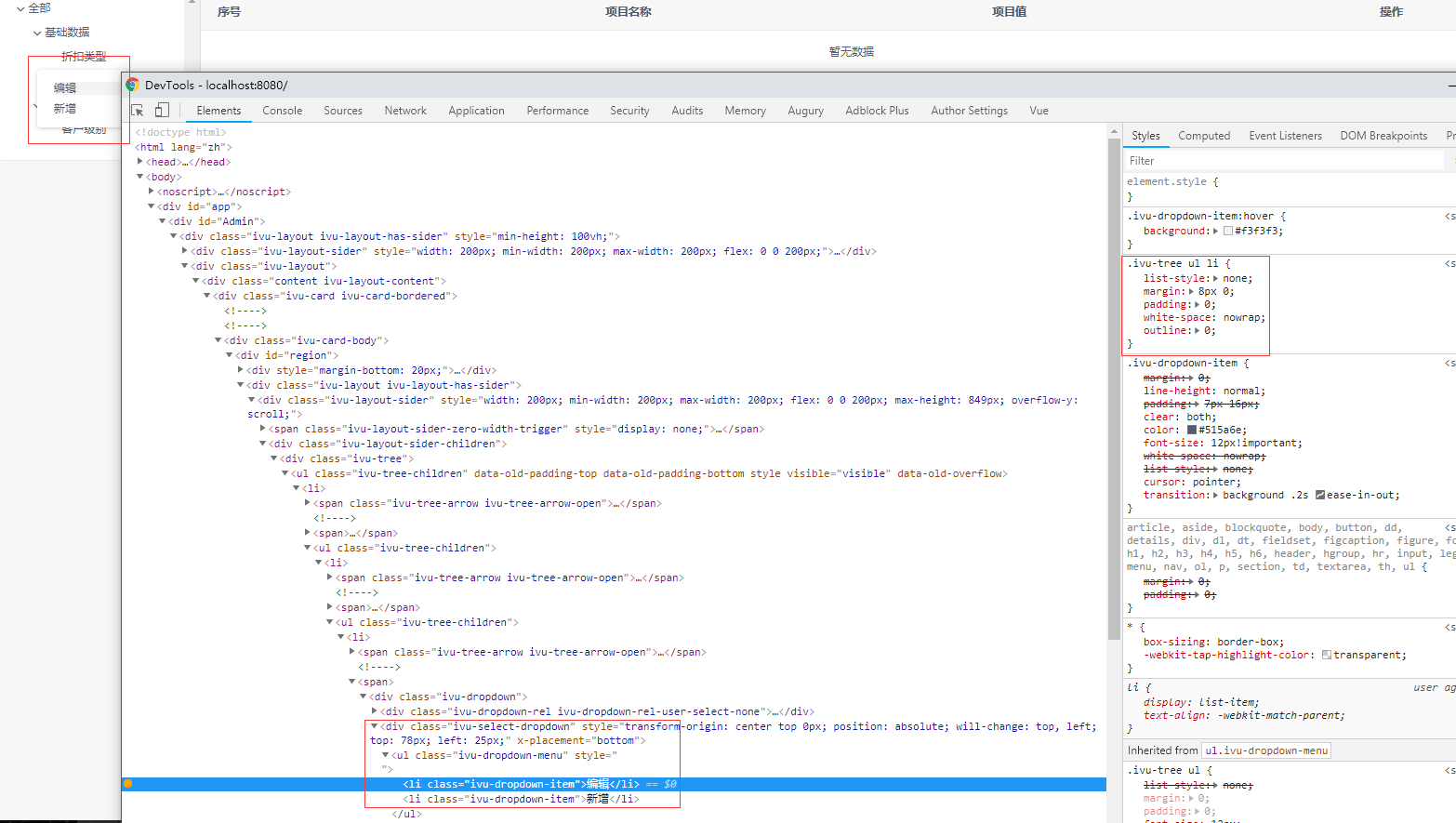
Task: Click the transparent tap-highlight color swatch
Action: coord(1327,655)
